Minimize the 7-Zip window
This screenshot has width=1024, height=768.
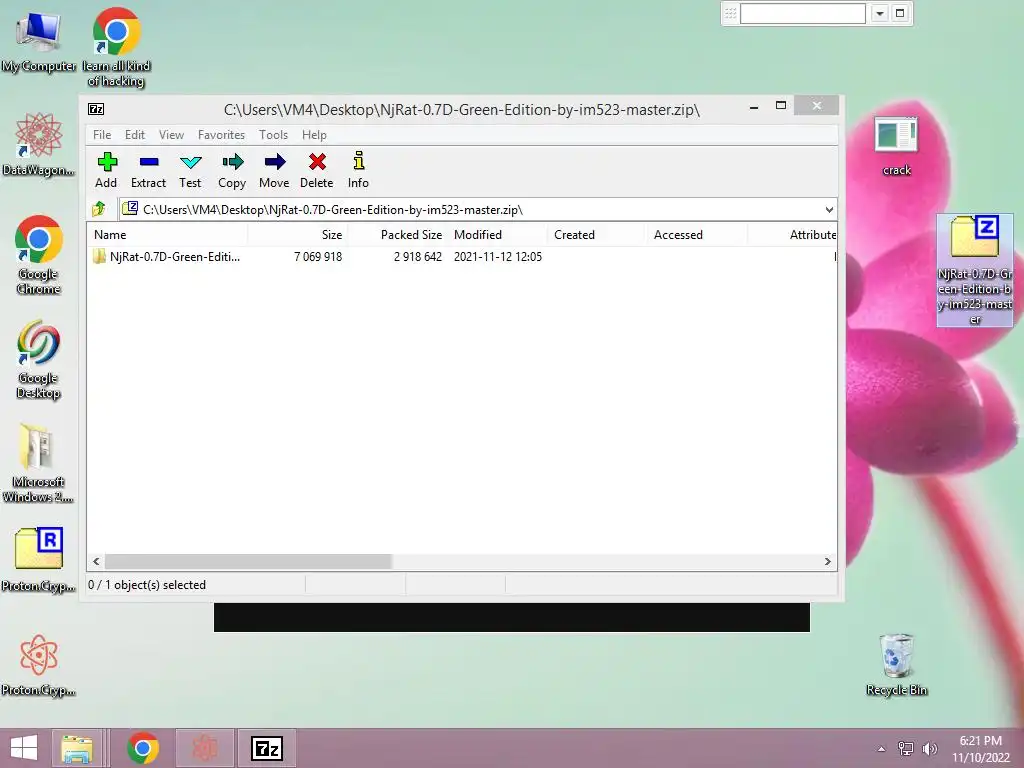pos(754,106)
